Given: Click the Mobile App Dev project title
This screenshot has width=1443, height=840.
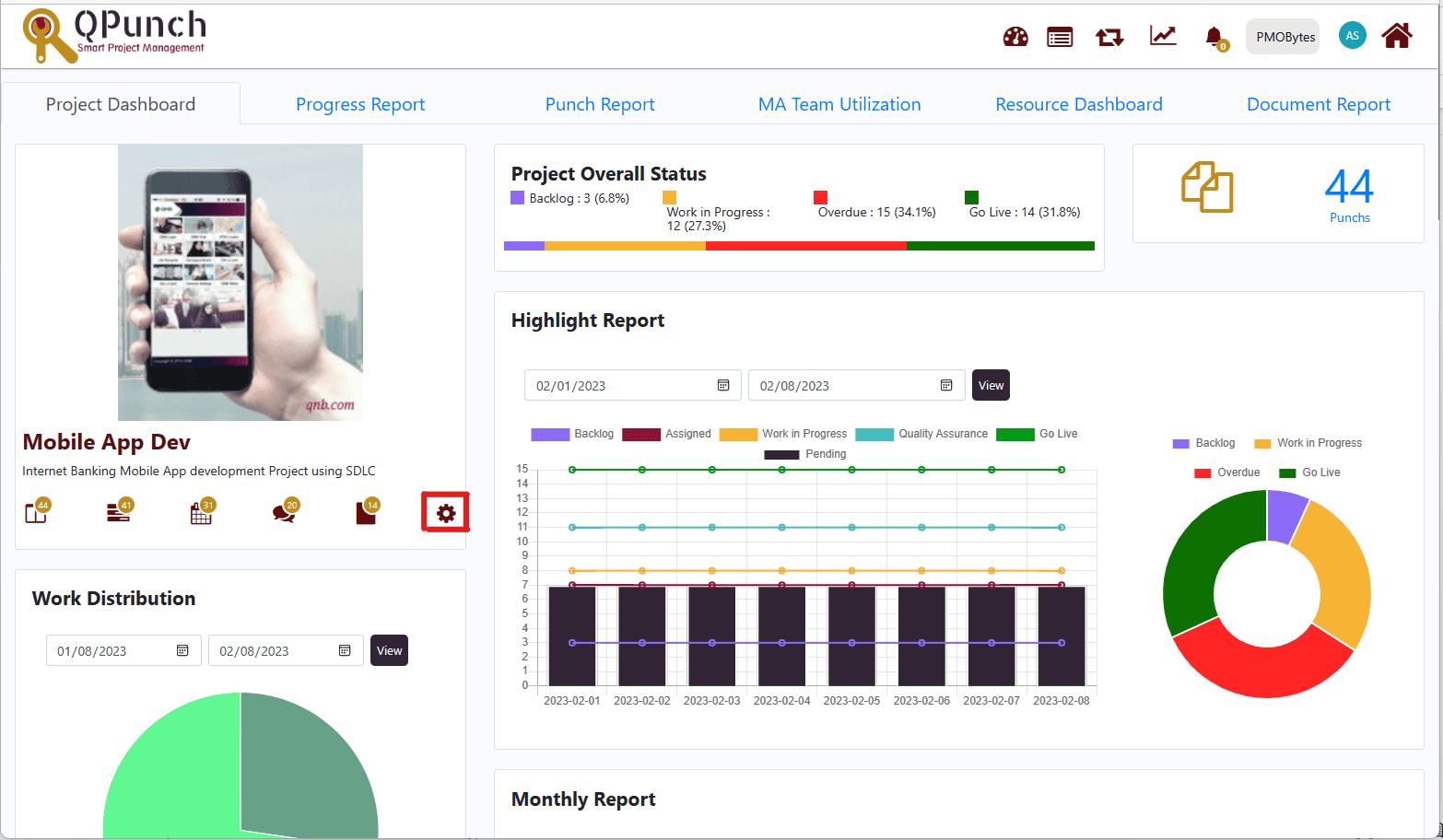Looking at the screenshot, I should 107,442.
